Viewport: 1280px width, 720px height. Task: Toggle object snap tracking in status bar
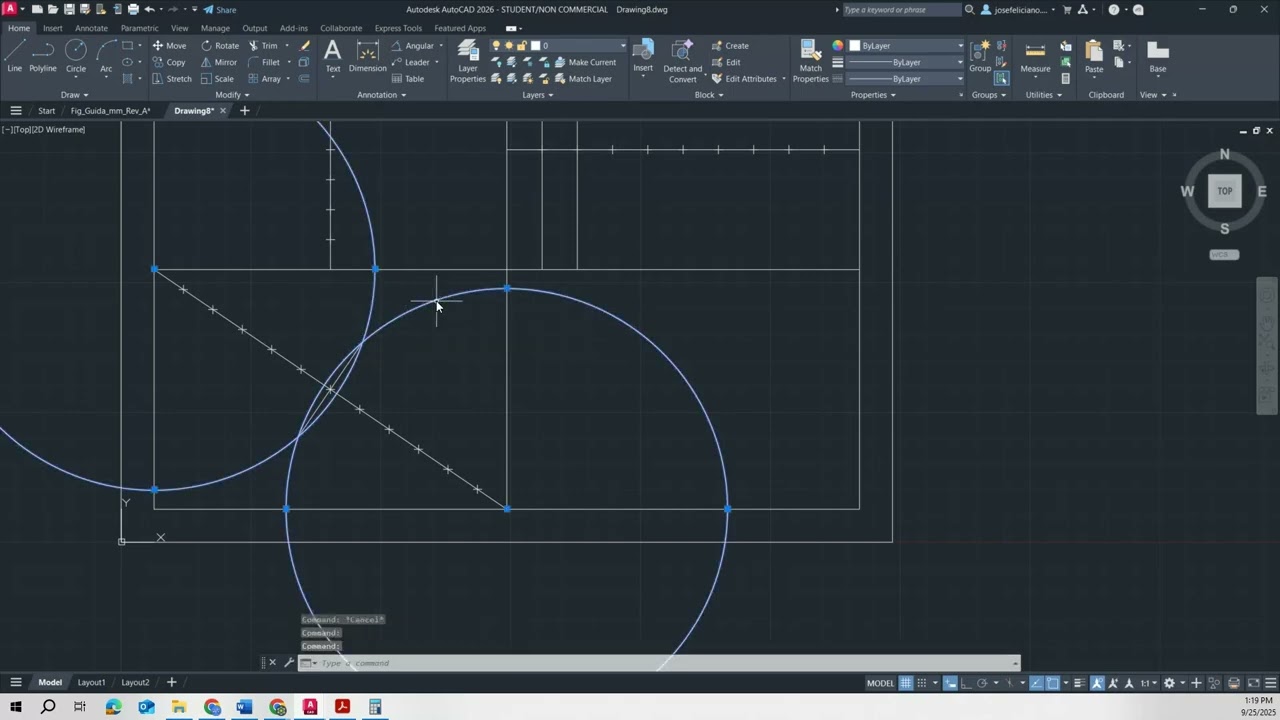[1037, 683]
